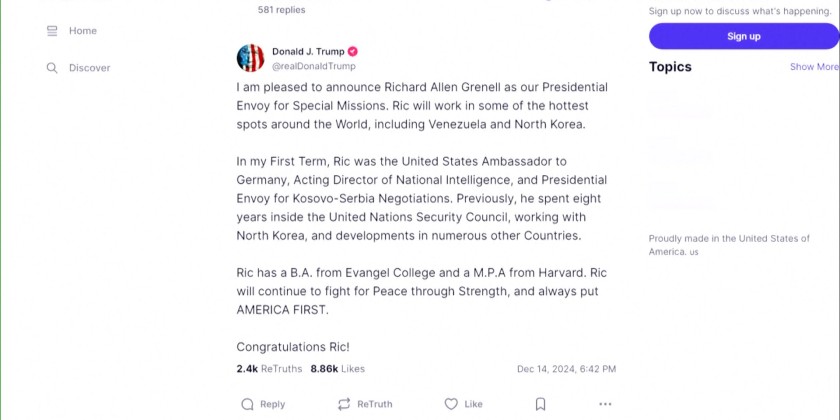
Task: Show the 8.86k Likes list
Action: (337, 369)
